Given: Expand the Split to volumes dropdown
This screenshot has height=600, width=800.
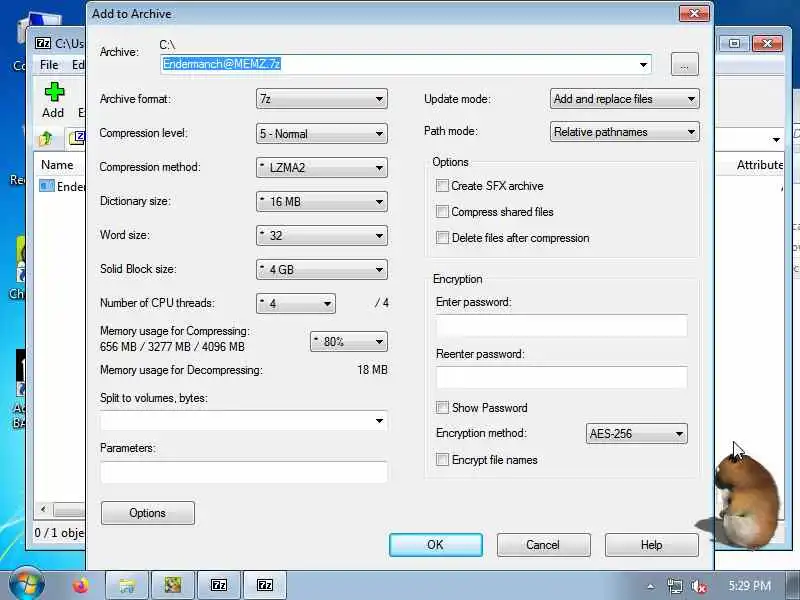Looking at the screenshot, I should pos(379,421).
